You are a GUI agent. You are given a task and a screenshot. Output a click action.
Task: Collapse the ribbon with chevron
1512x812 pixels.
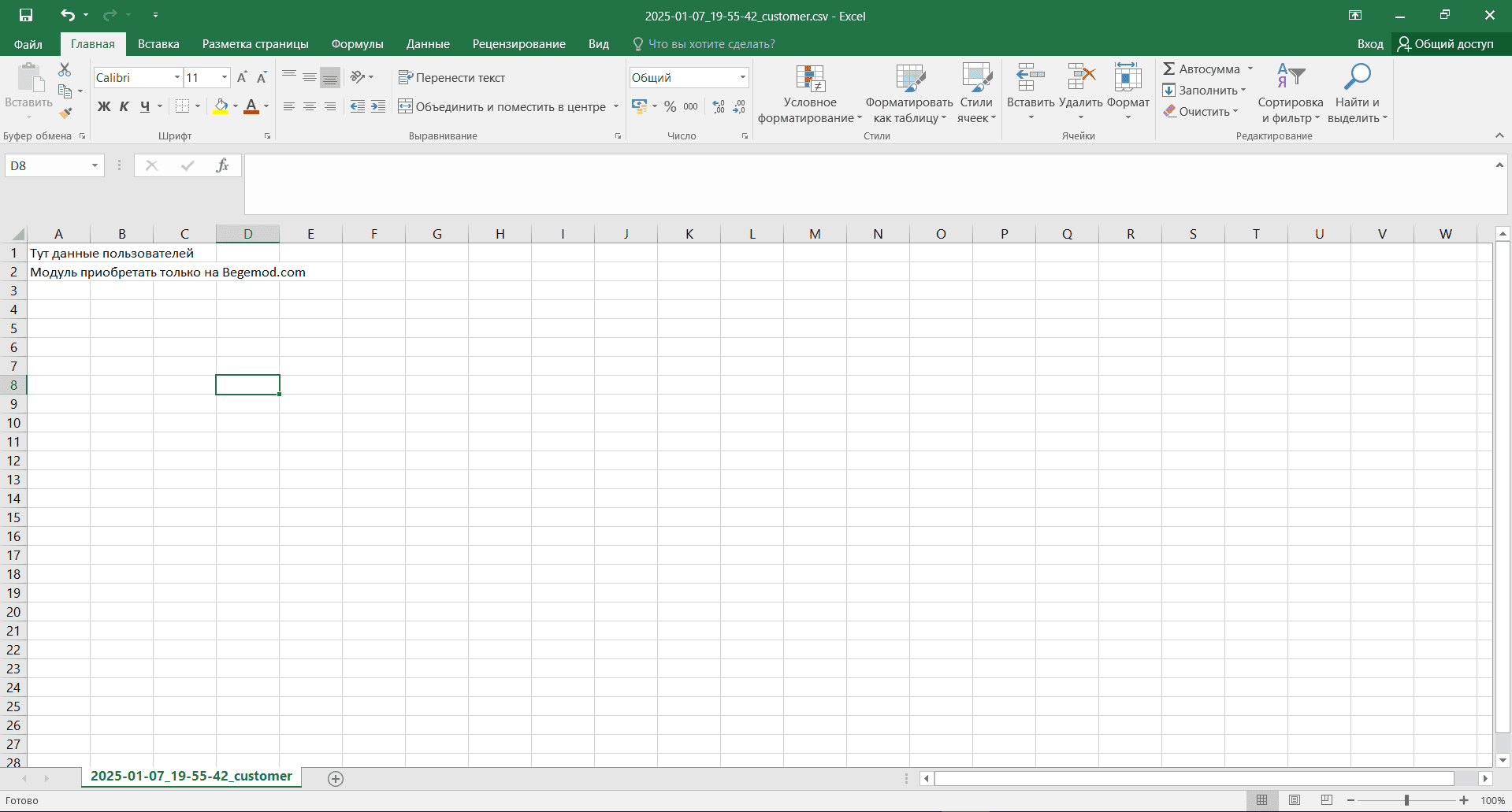coord(1499,135)
